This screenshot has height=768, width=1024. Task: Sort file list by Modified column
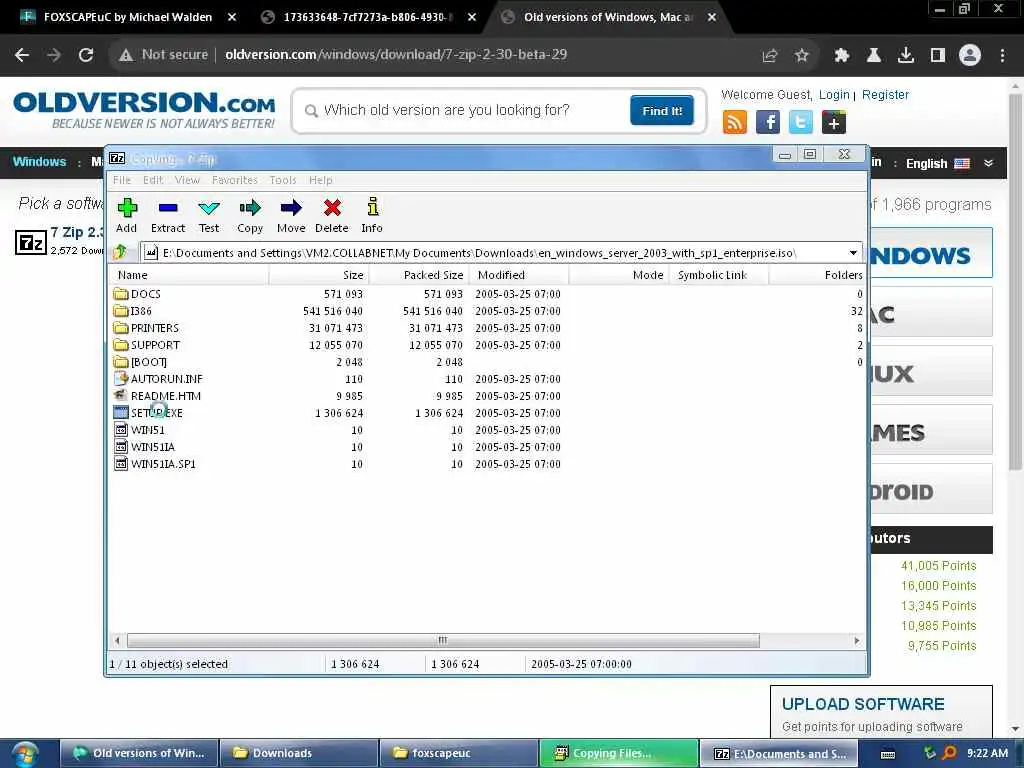pos(519,275)
